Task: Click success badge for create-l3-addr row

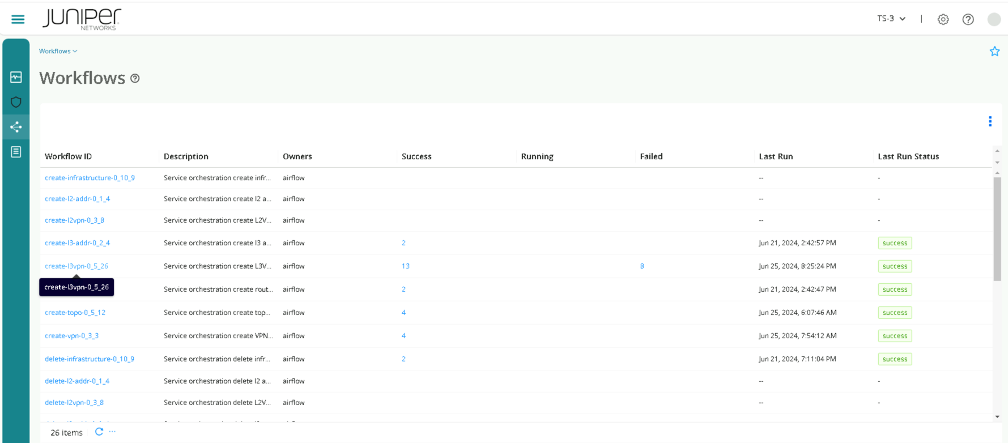Action: pyautogui.click(x=895, y=243)
